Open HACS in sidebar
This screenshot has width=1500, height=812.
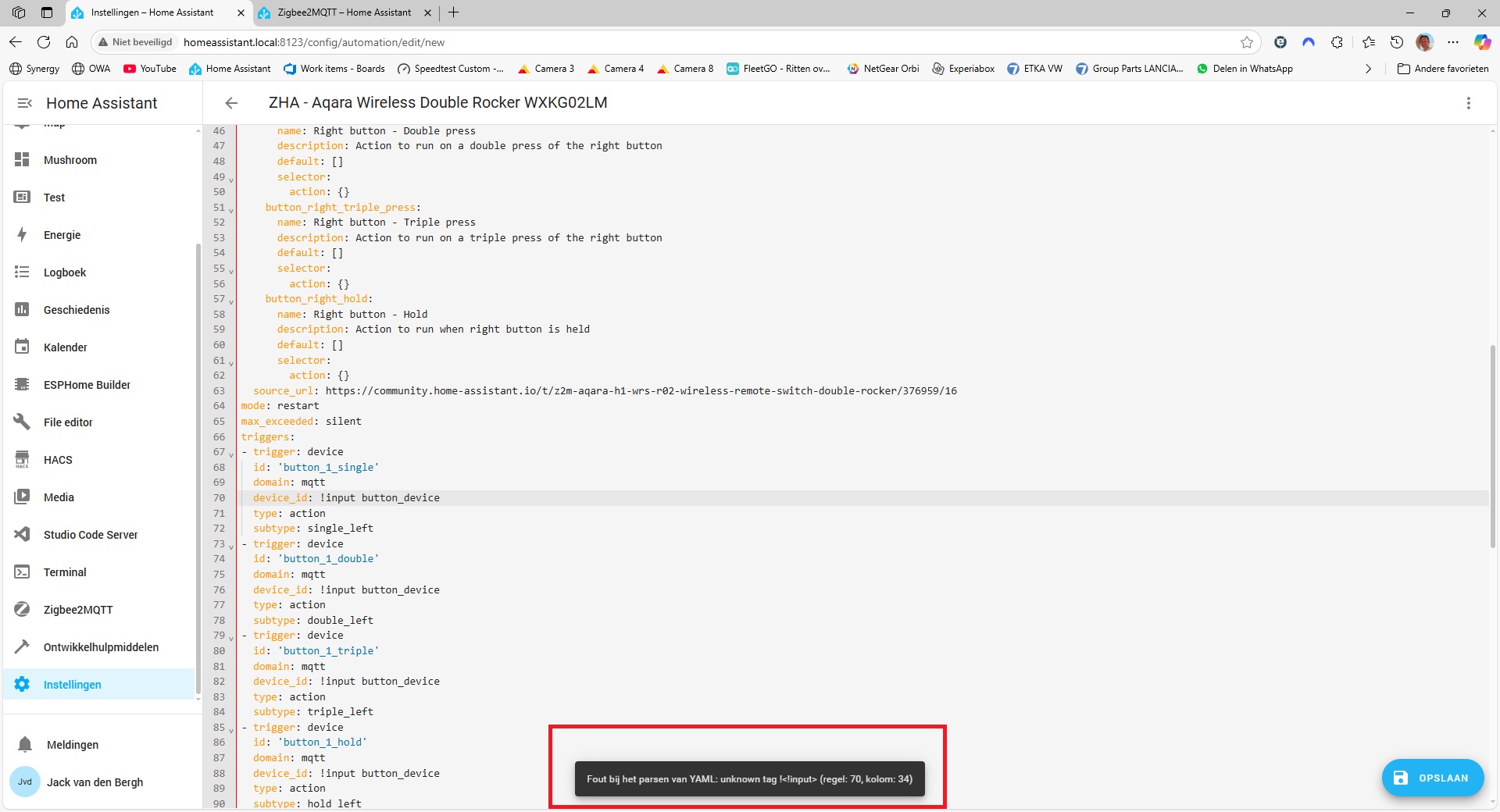[99, 460]
